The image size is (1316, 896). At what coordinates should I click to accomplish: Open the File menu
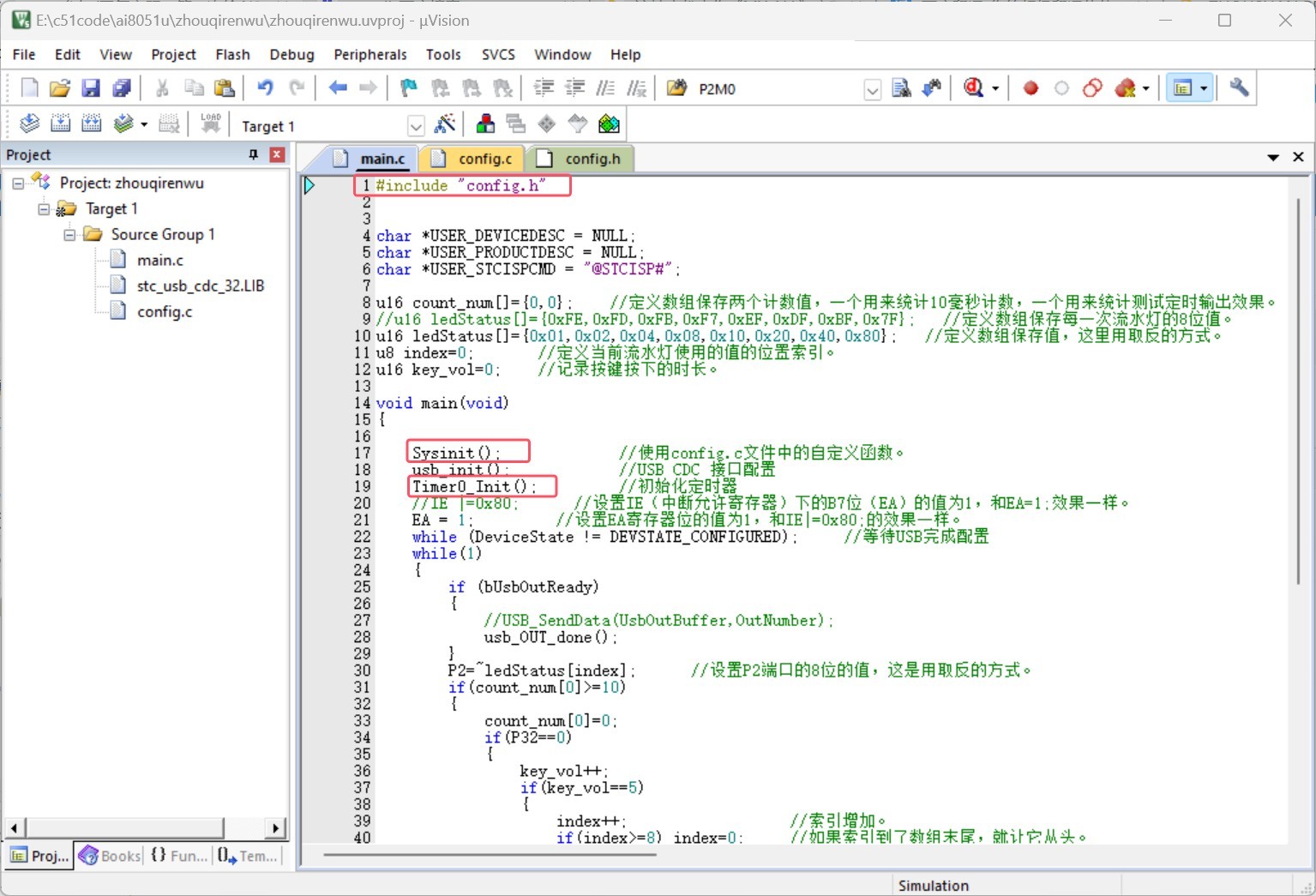(24, 54)
